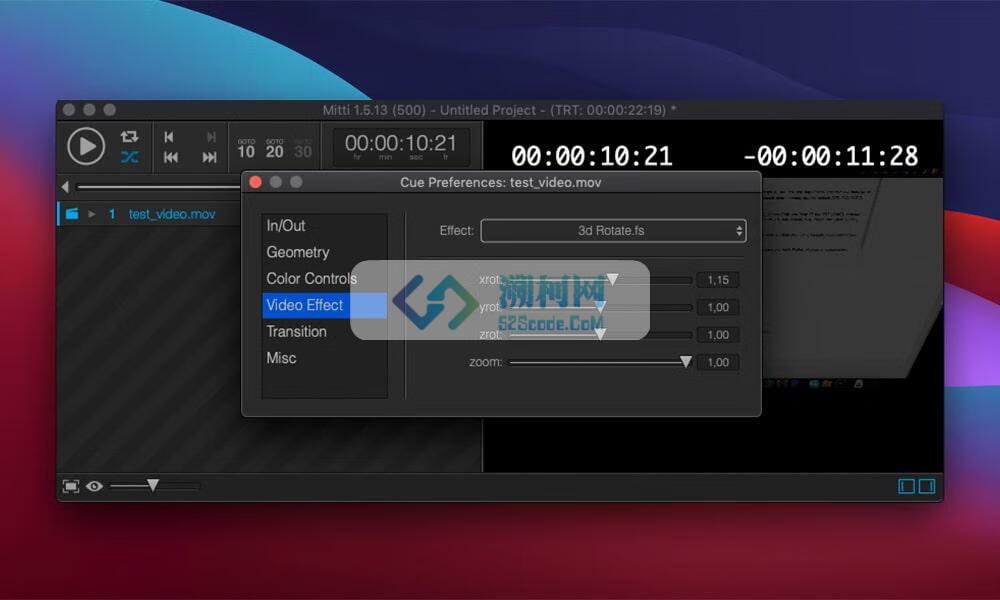Select the test_video.mov cue row
Image resolution: width=1000 pixels, height=600 pixels.
coord(149,214)
